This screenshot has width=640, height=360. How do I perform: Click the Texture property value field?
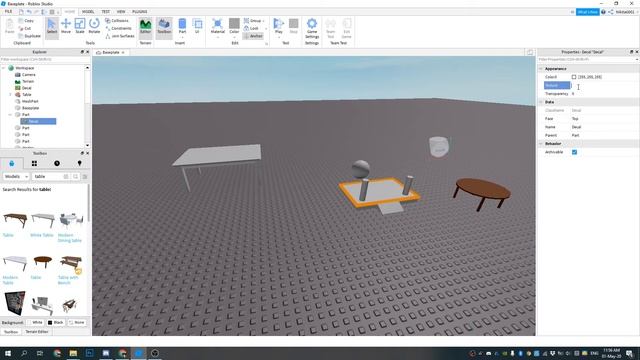[x=604, y=85]
